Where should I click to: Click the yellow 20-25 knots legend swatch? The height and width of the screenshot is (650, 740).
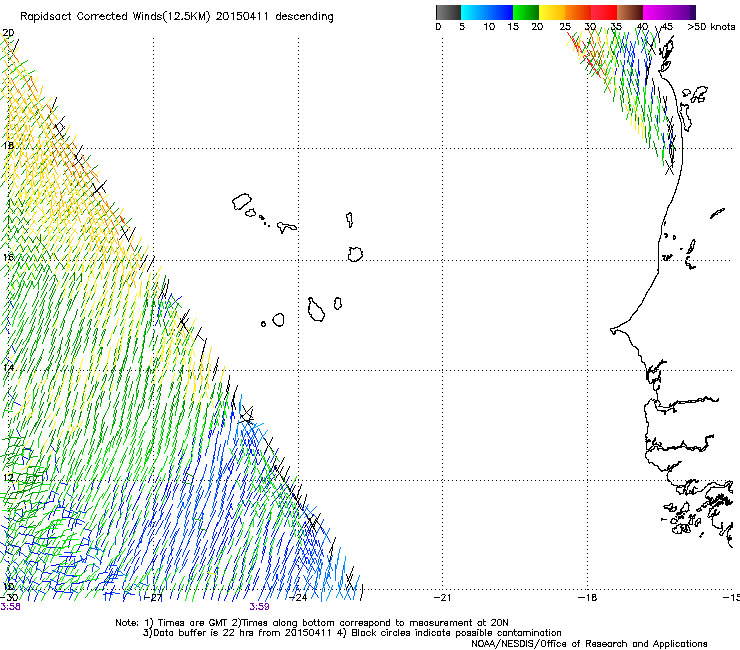[x=552, y=12]
